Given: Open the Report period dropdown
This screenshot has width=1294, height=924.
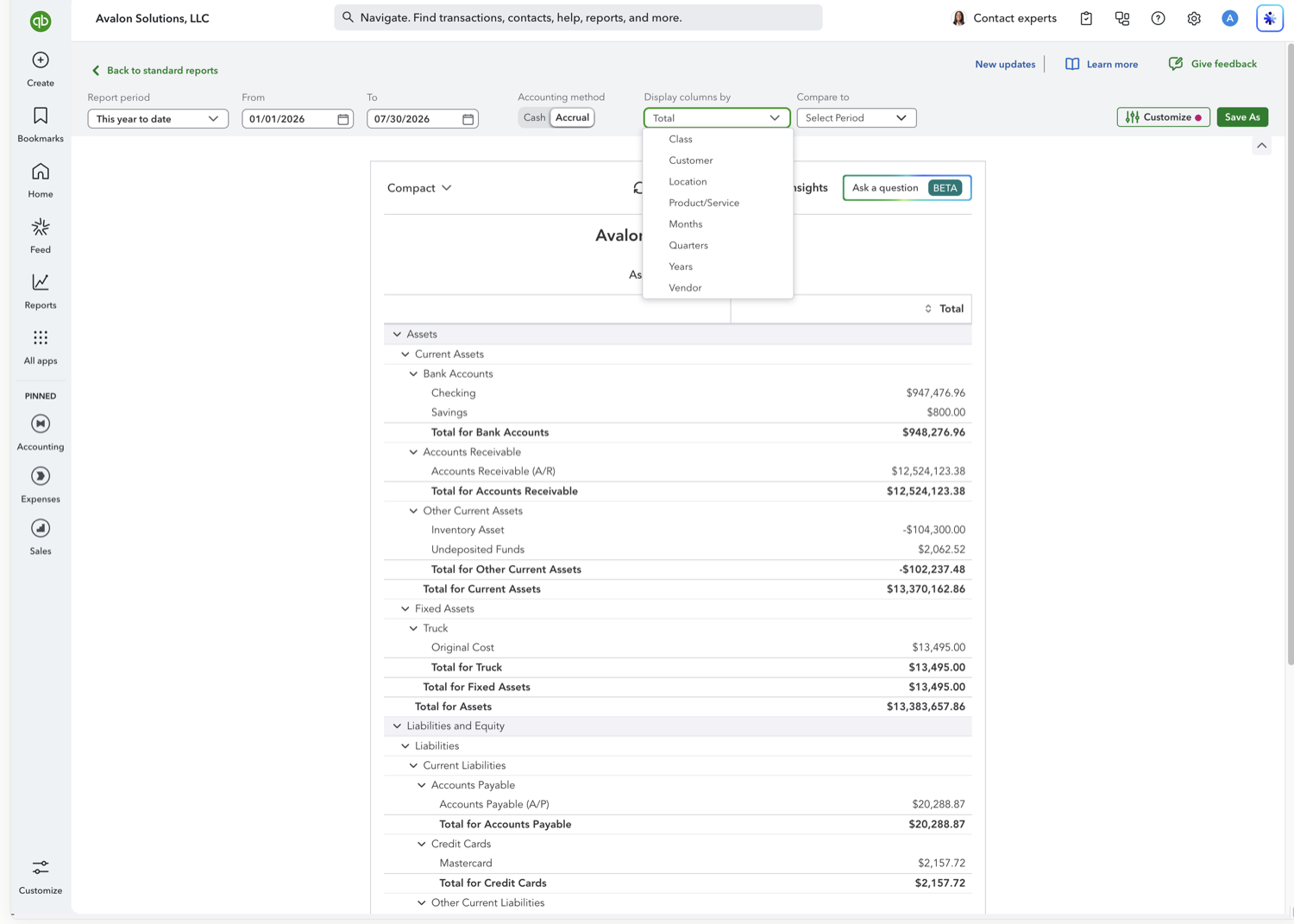Looking at the screenshot, I should [158, 119].
